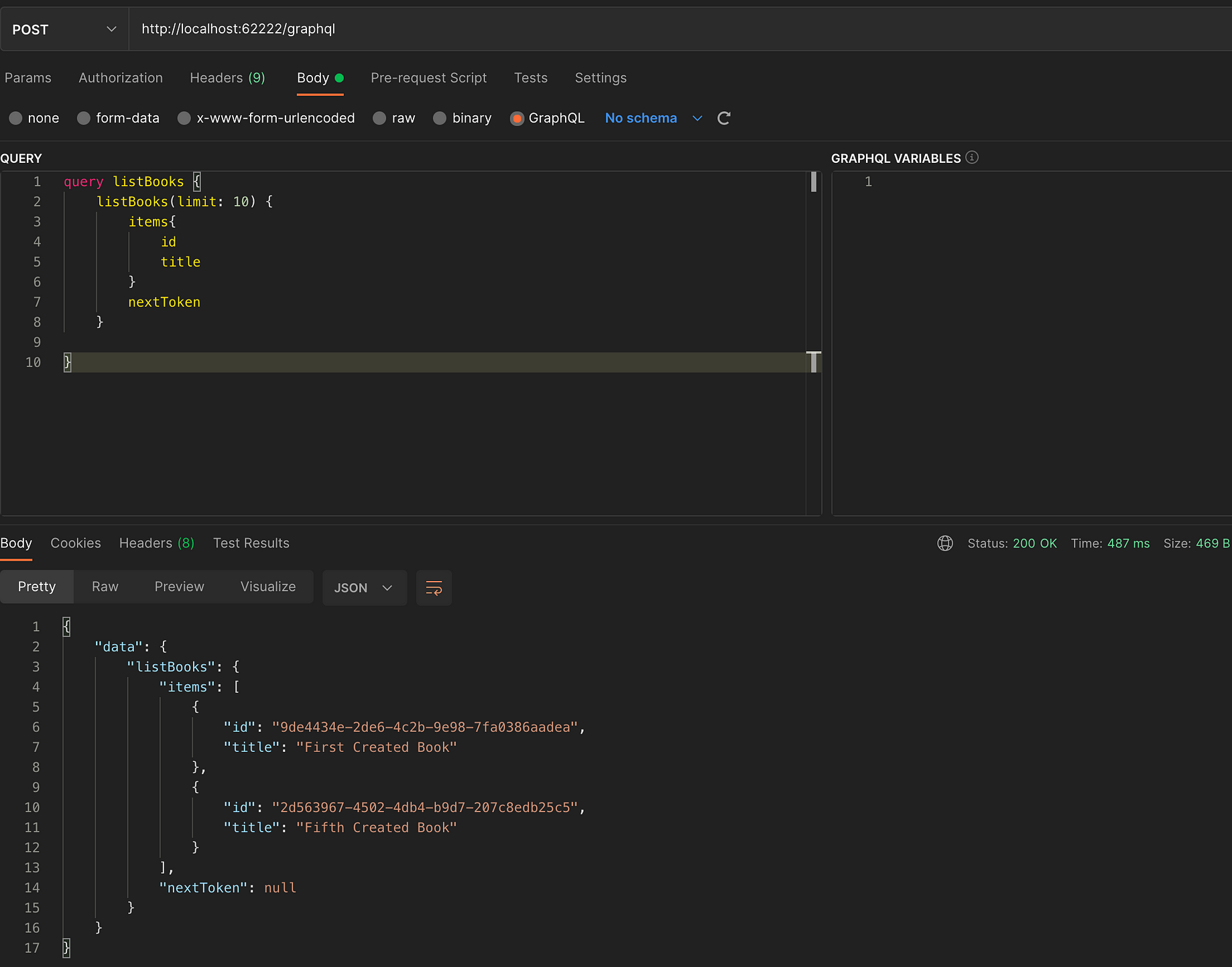Select the Preview view
1232x967 pixels.
(x=179, y=586)
